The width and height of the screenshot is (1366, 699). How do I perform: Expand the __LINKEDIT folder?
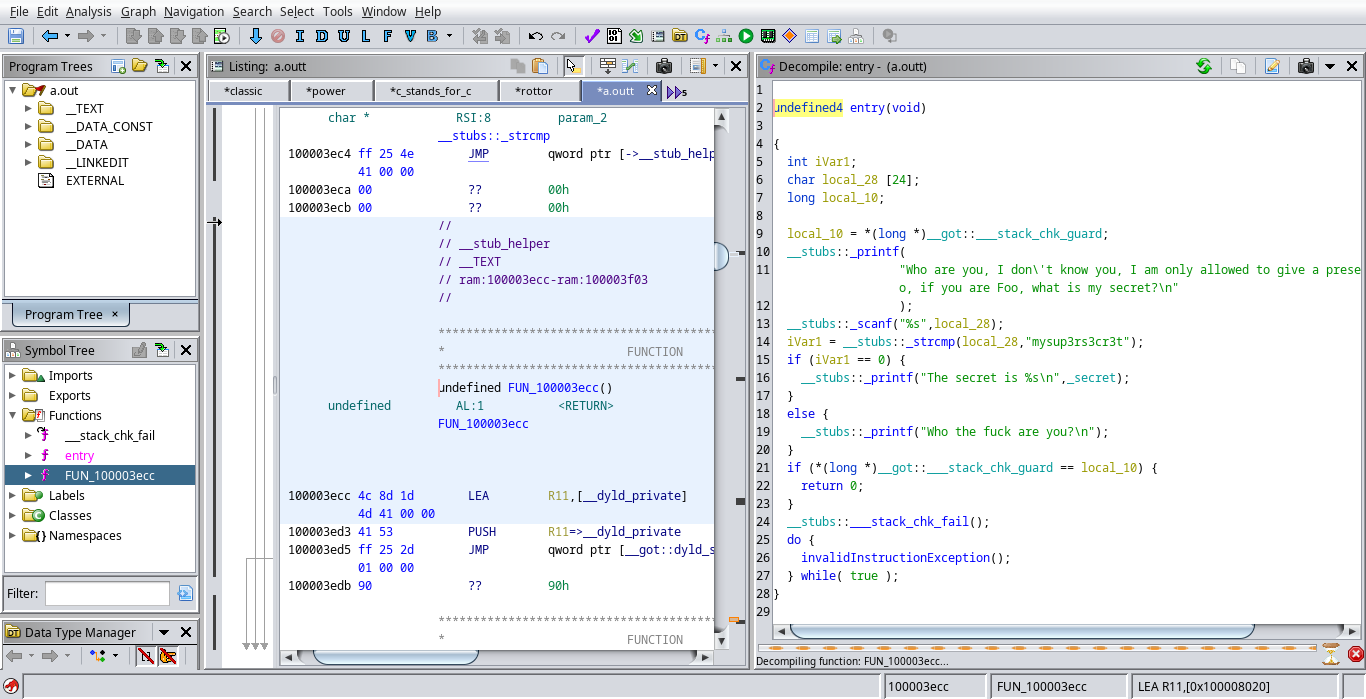click(x=28, y=162)
